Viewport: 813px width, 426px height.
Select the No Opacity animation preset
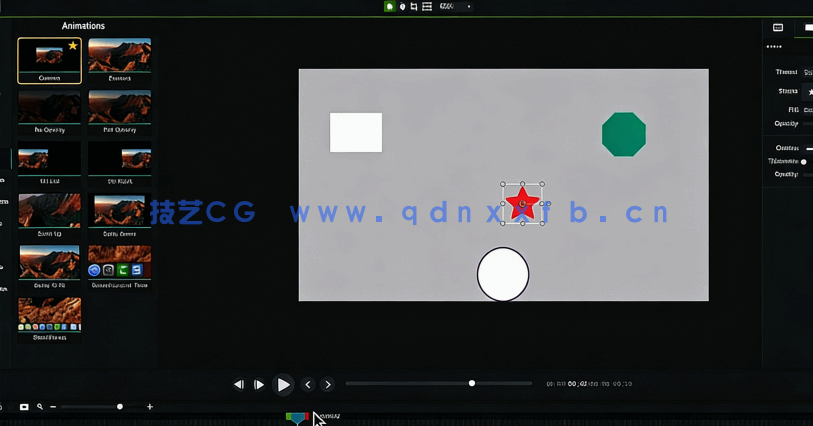pos(49,112)
